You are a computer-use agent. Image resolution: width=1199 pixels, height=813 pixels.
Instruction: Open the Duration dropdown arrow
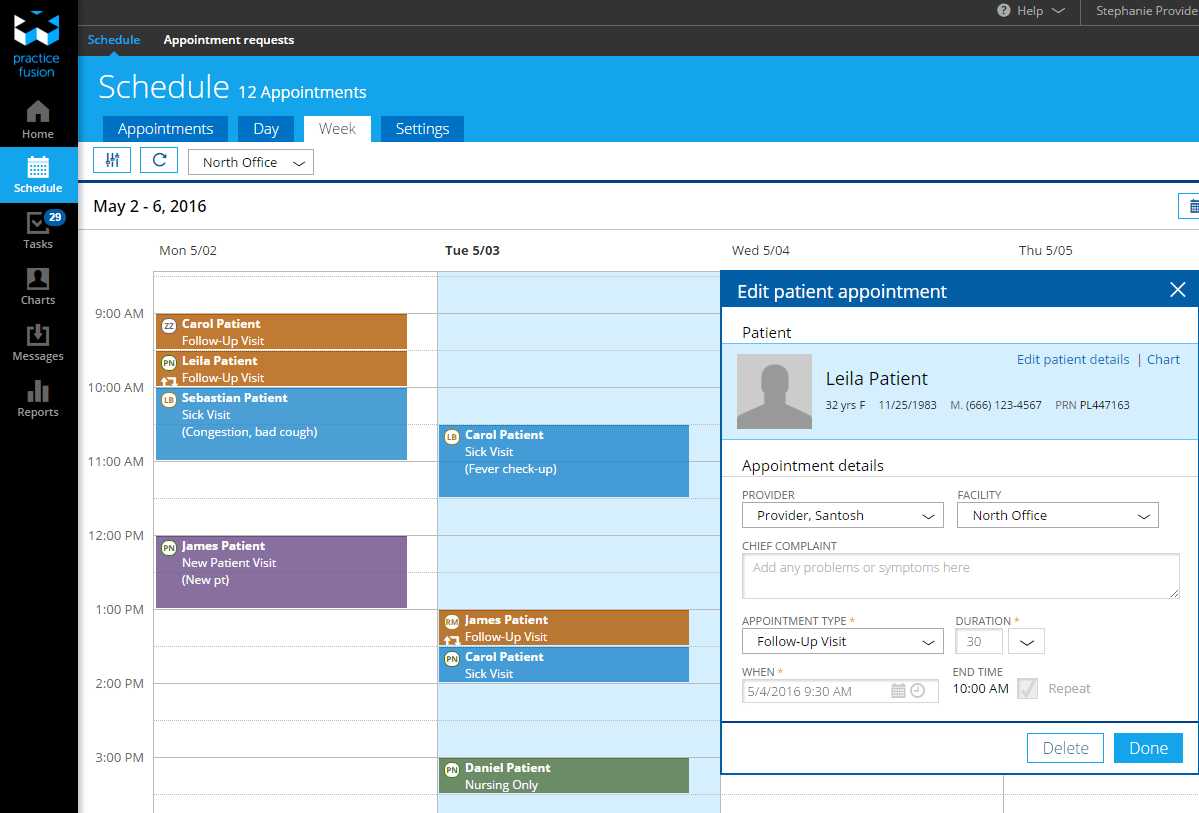click(1026, 642)
